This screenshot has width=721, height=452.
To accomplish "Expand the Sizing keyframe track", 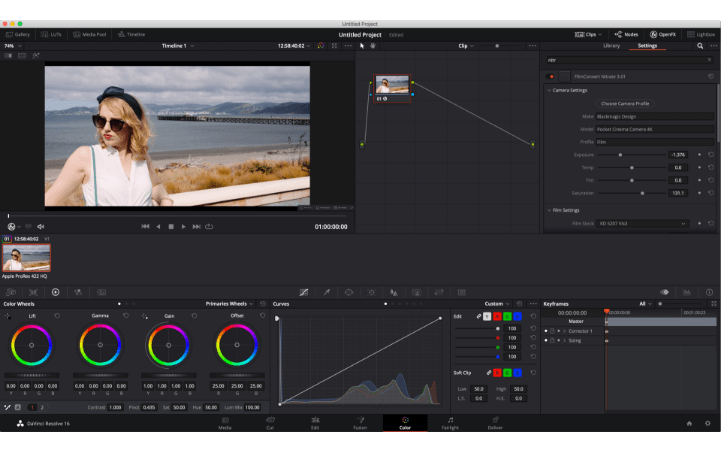I will point(564,341).
